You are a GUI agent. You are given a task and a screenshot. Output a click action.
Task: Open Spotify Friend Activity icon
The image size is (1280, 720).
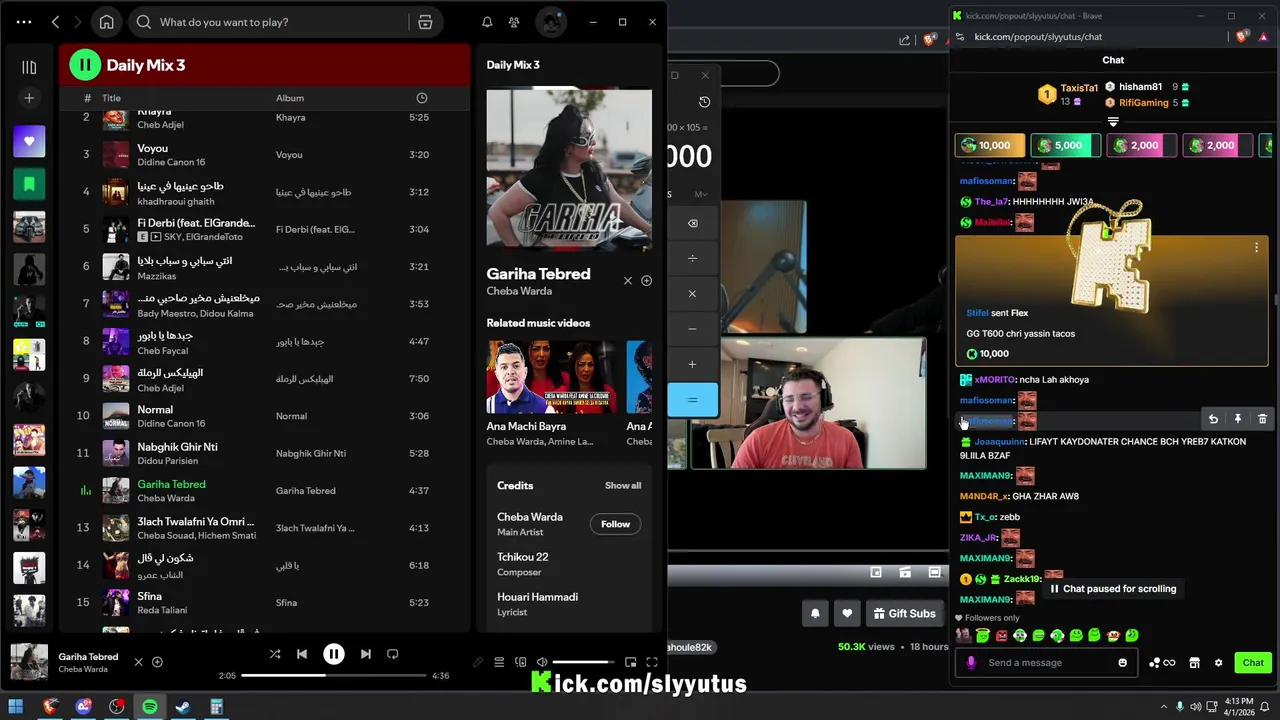[513, 22]
